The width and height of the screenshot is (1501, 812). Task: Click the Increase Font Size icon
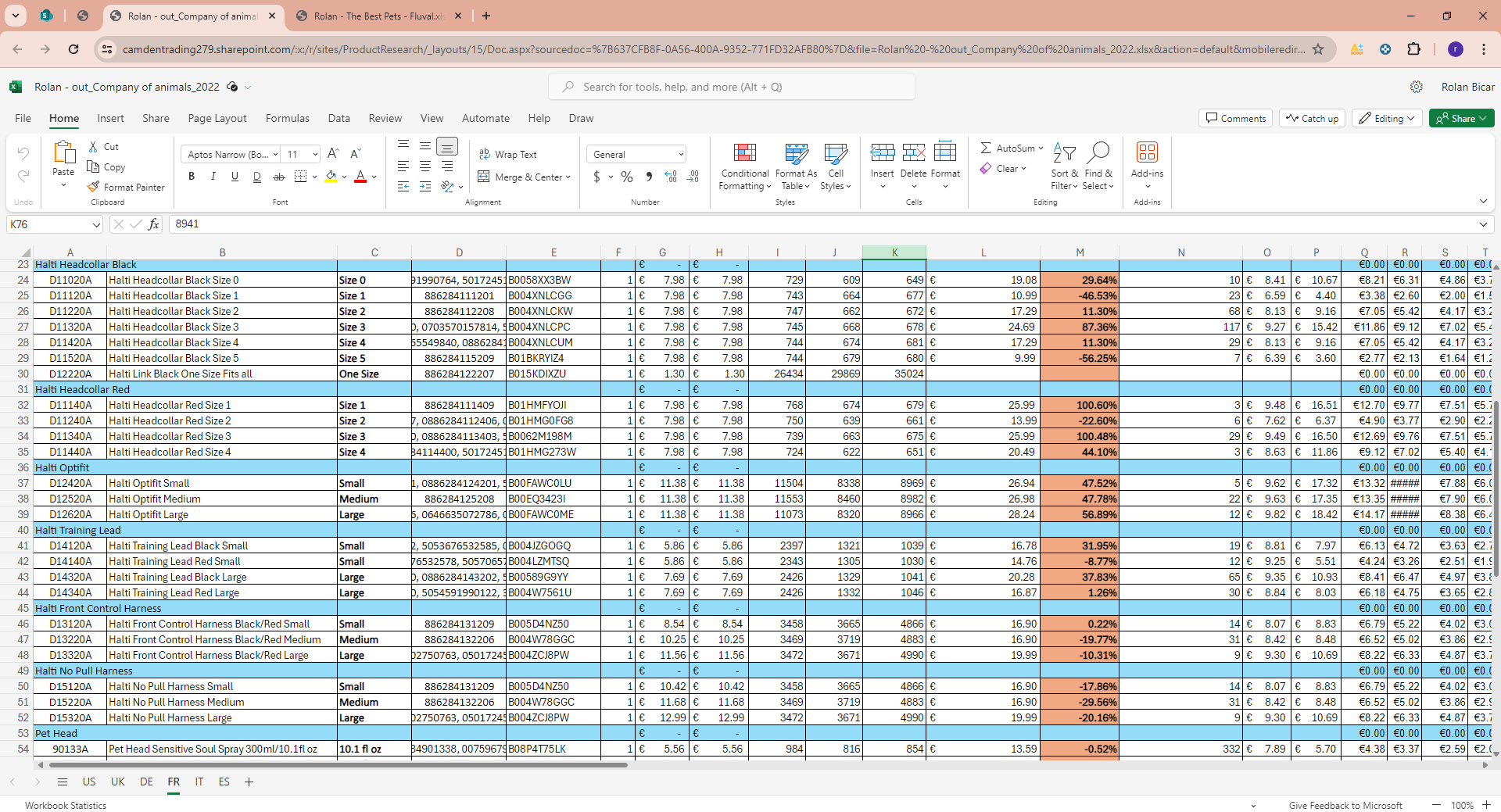coord(333,154)
